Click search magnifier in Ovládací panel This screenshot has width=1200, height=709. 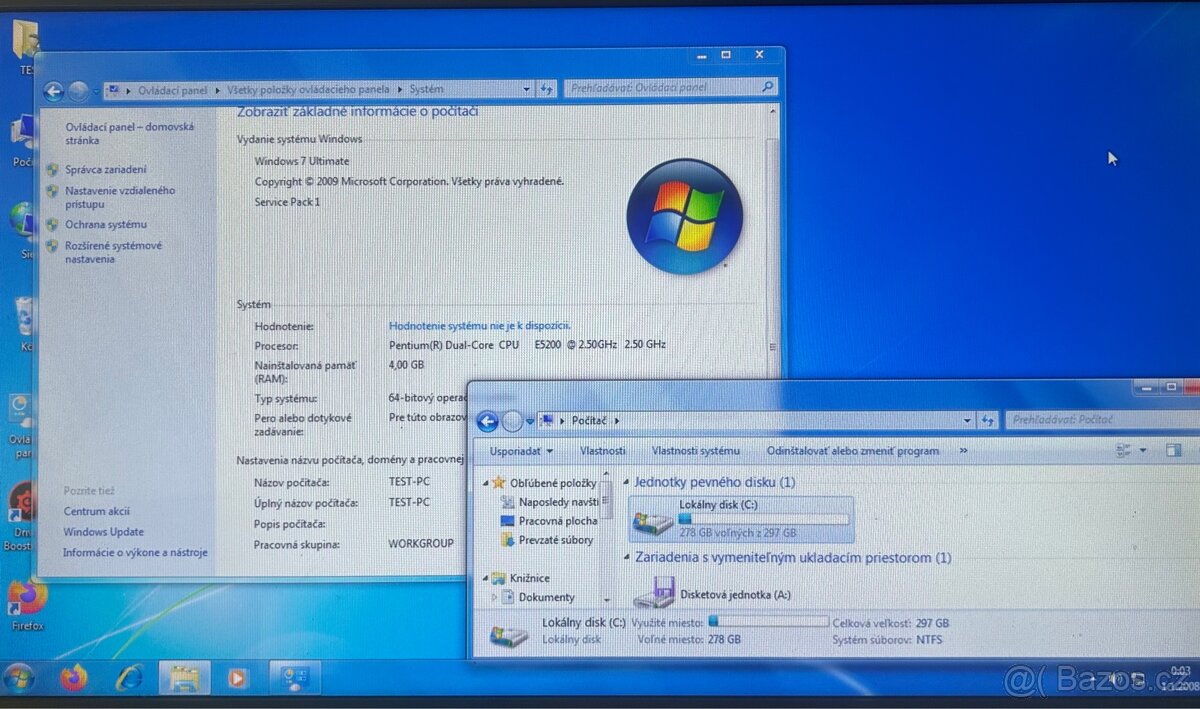[x=767, y=88]
